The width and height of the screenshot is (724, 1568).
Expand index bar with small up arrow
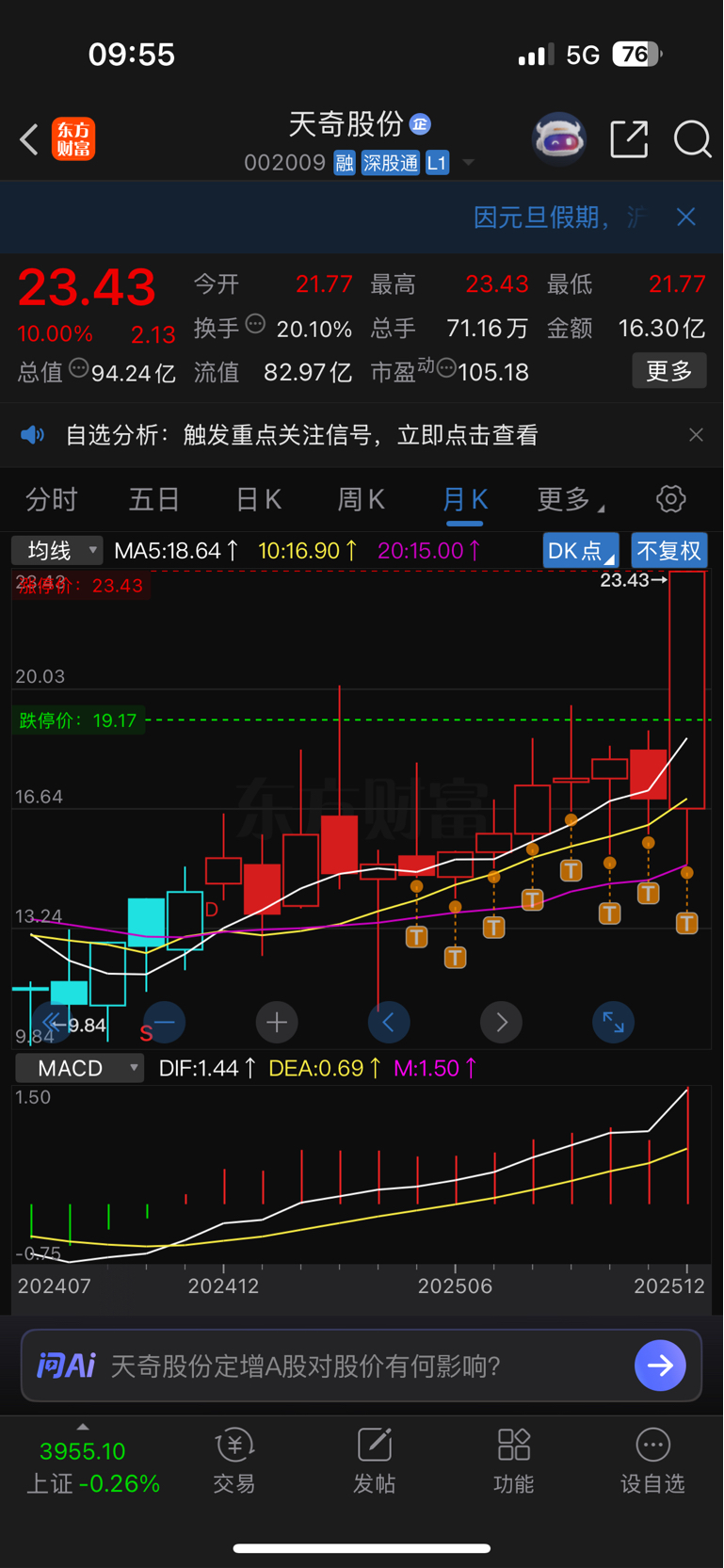coord(83,1427)
